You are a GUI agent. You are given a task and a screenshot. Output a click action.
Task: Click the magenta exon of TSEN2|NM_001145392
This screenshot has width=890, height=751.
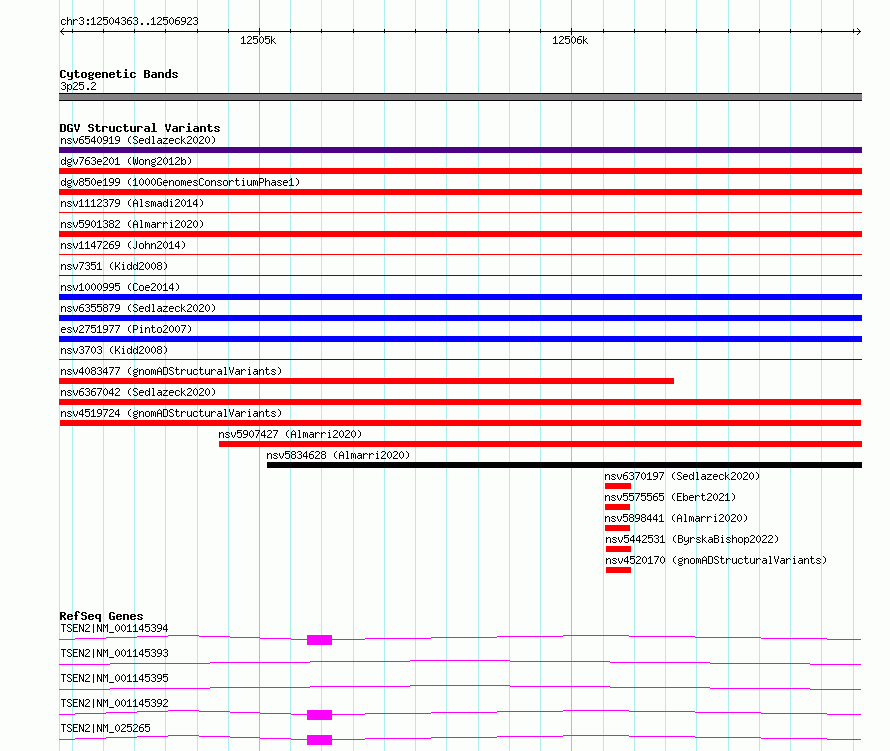coord(320,715)
